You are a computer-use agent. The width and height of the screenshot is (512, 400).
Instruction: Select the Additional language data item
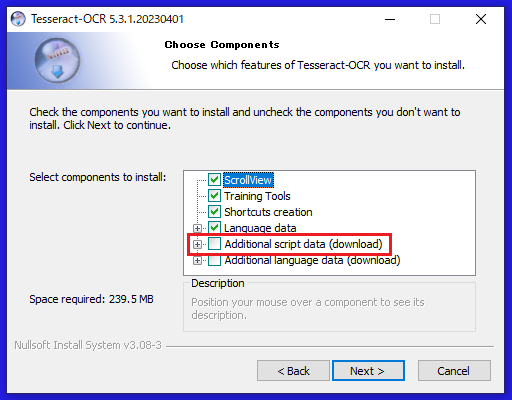[312, 260]
